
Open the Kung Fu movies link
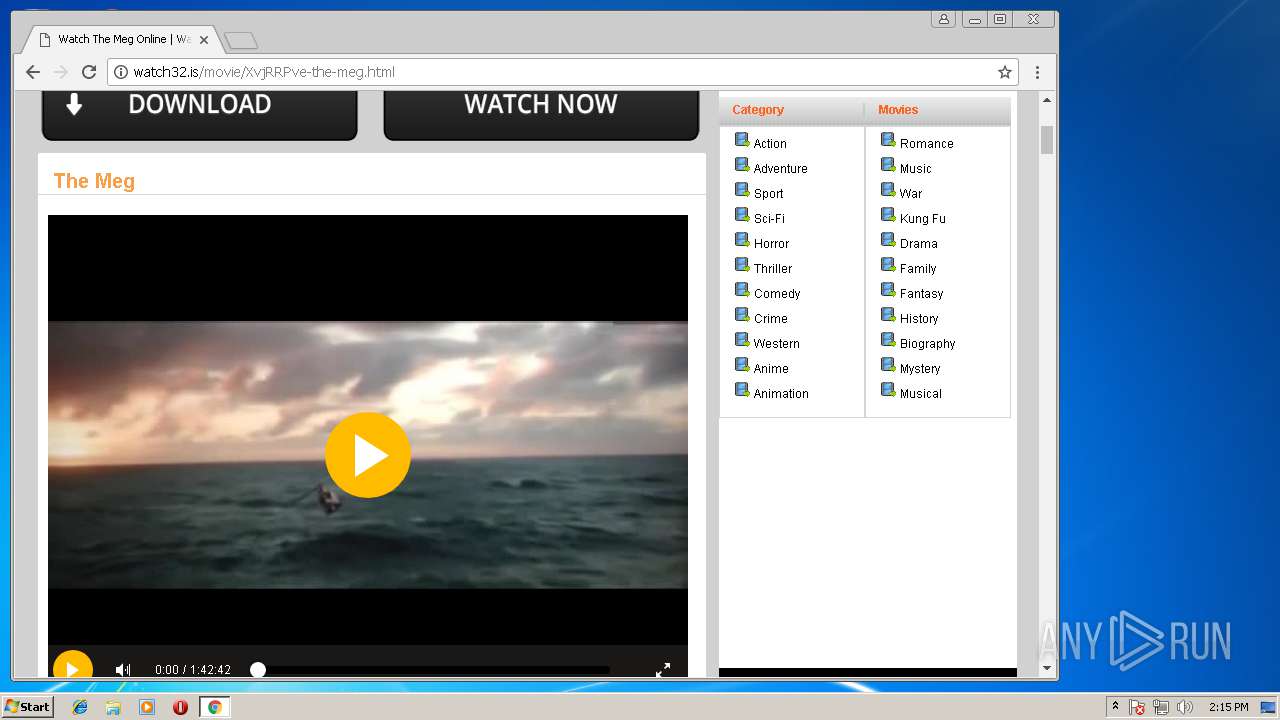[x=922, y=219]
